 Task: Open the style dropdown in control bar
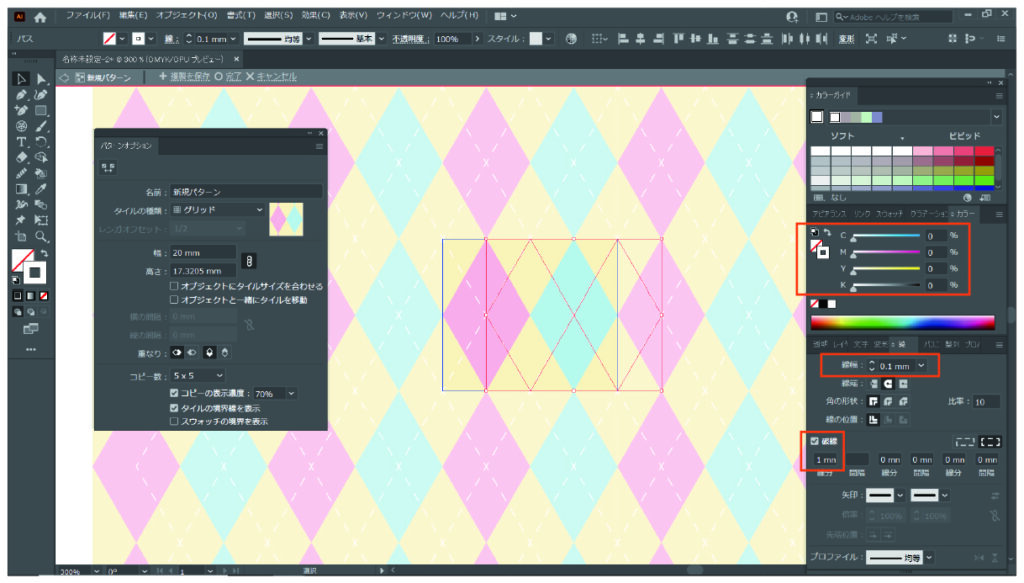(548, 39)
